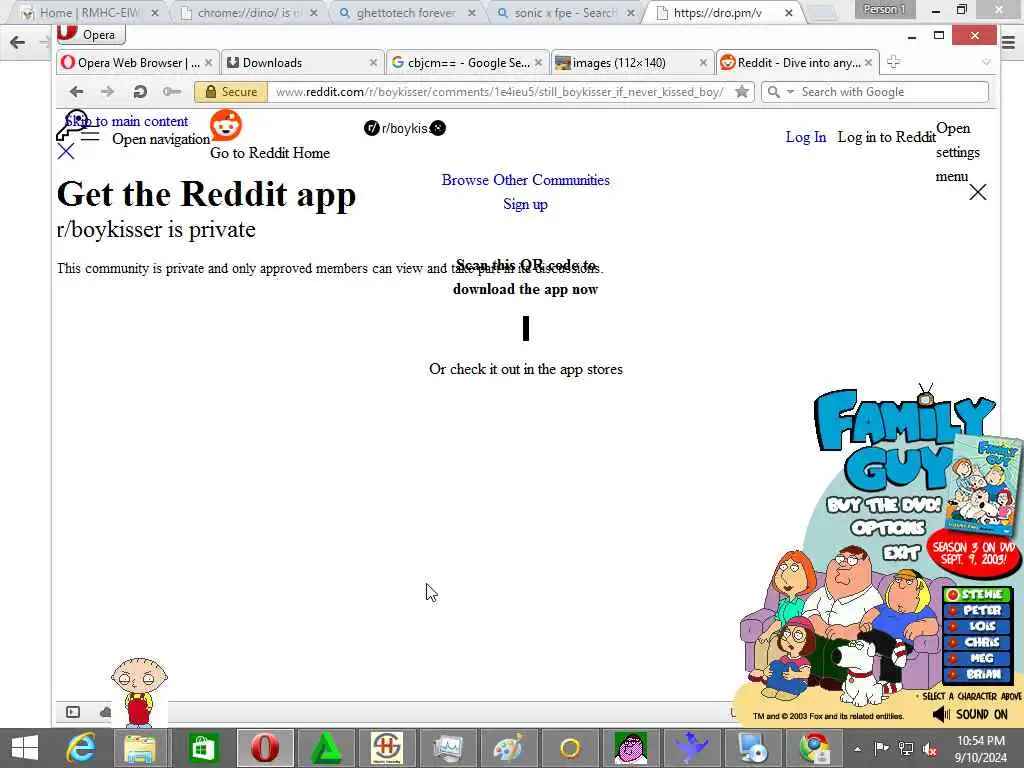
Task: Click the muted volume tray icon
Action: click(929, 749)
